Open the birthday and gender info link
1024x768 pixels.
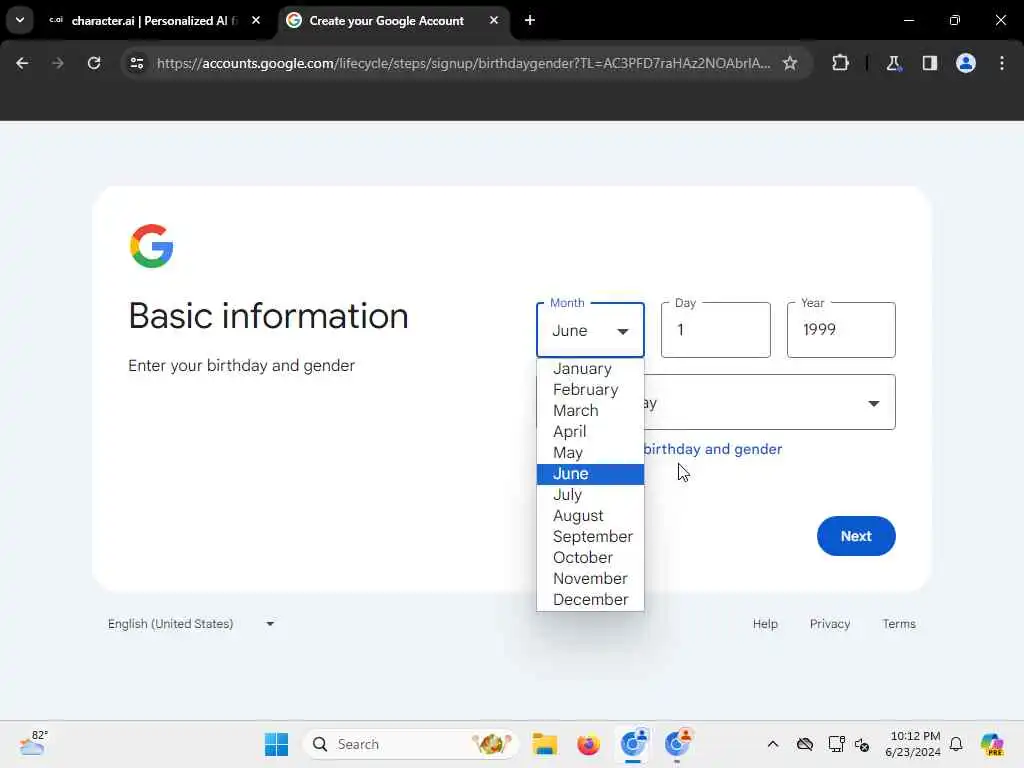712,449
